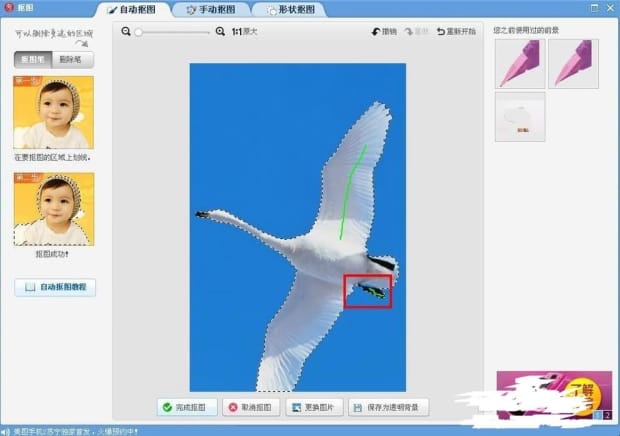This screenshot has width=620, height=436.
Task: Switch to the 形状抠图 tab
Action: (291, 10)
